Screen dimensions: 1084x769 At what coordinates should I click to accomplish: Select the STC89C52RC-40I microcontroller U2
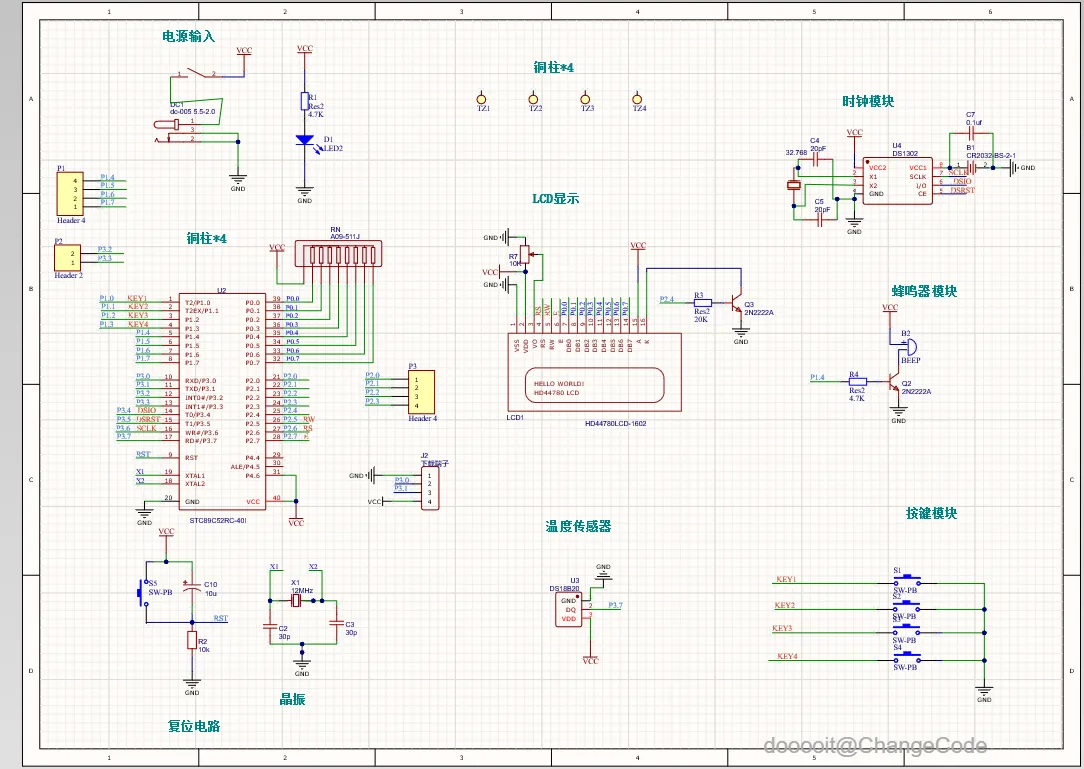[x=223, y=401]
